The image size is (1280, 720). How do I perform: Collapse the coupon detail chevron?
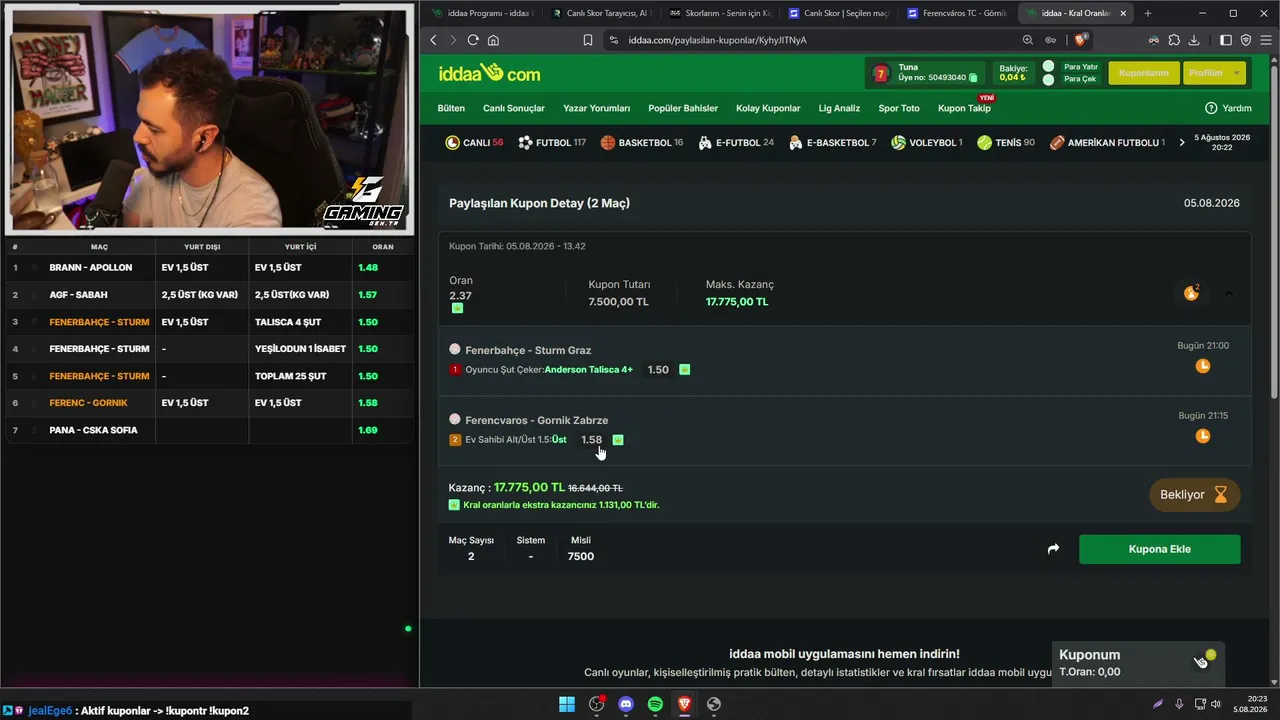tap(1229, 293)
